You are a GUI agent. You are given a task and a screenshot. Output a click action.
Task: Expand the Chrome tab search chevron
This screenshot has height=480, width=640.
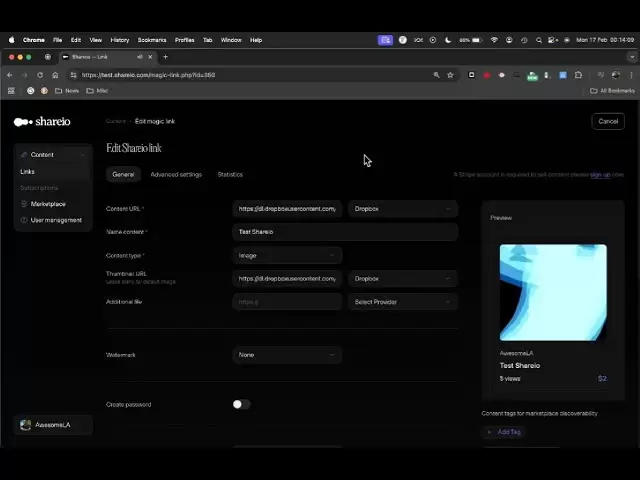click(x=632, y=57)
